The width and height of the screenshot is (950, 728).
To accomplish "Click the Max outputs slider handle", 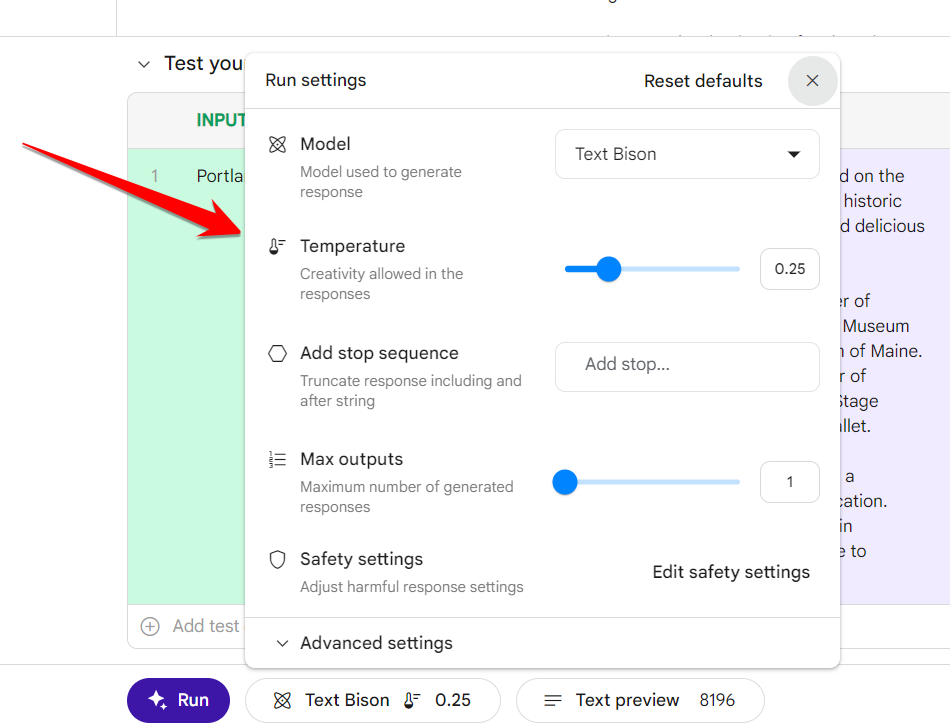I will [x=565, y=482].
